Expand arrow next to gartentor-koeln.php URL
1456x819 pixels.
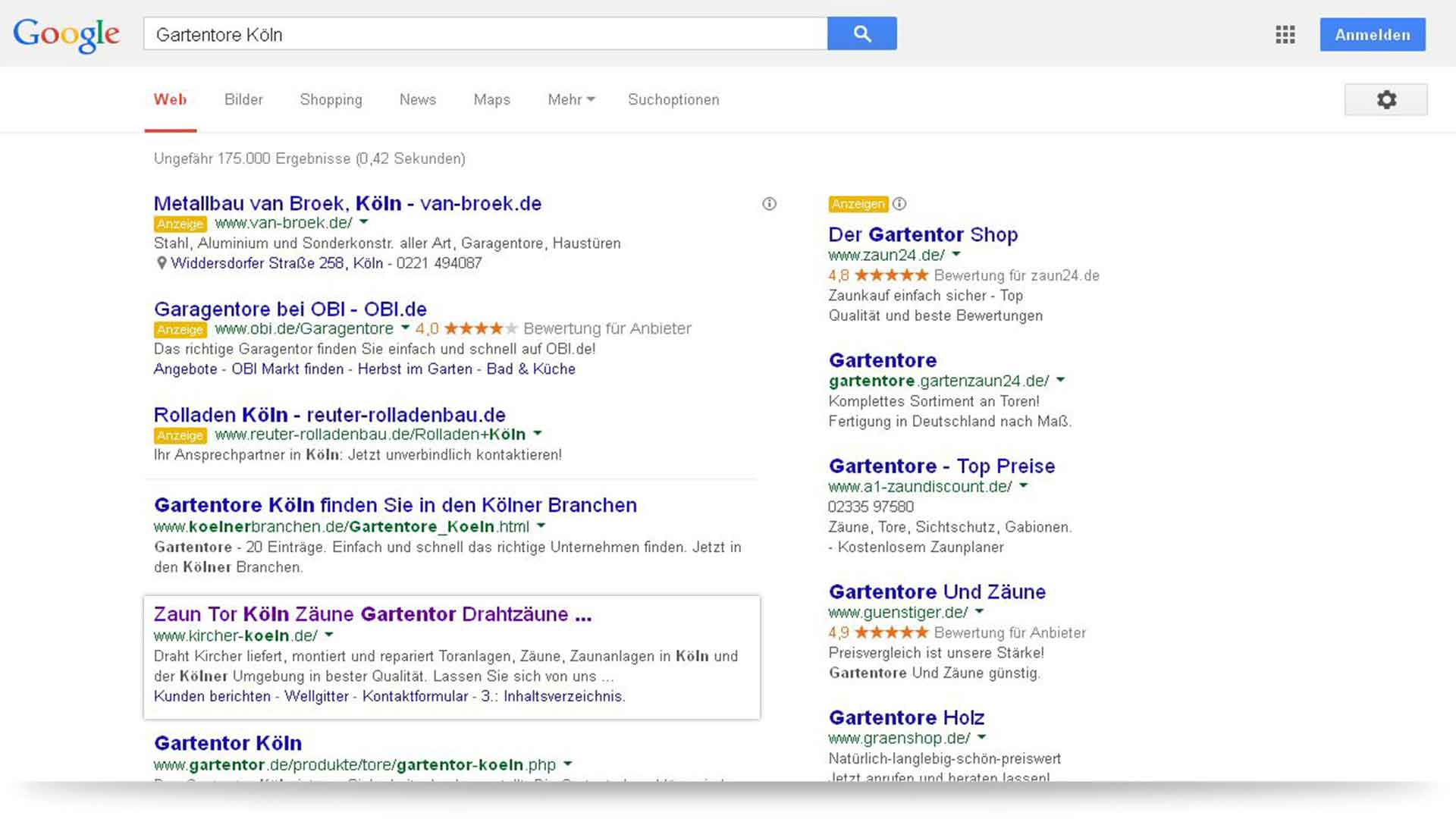pos(568,764)
